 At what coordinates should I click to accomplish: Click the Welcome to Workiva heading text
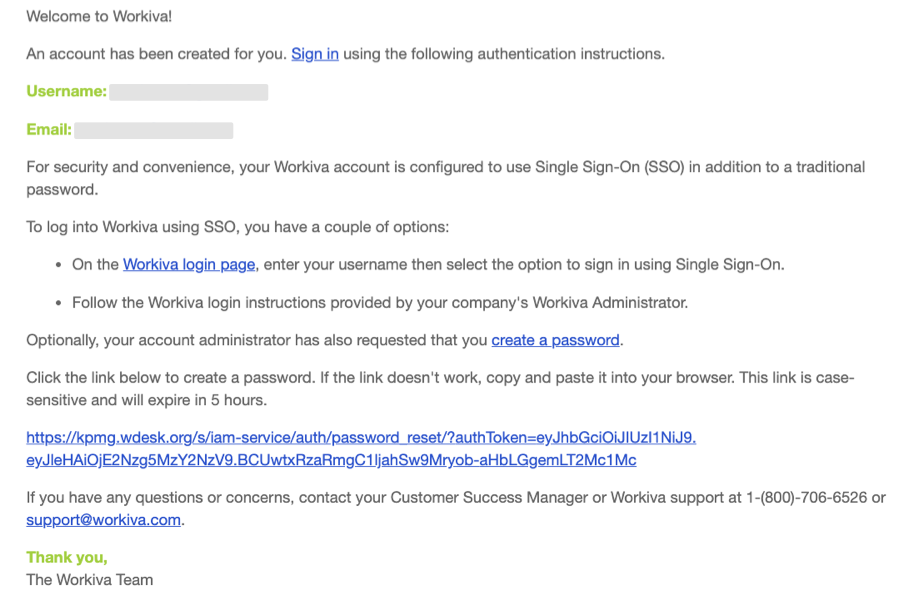pos(99,16)
